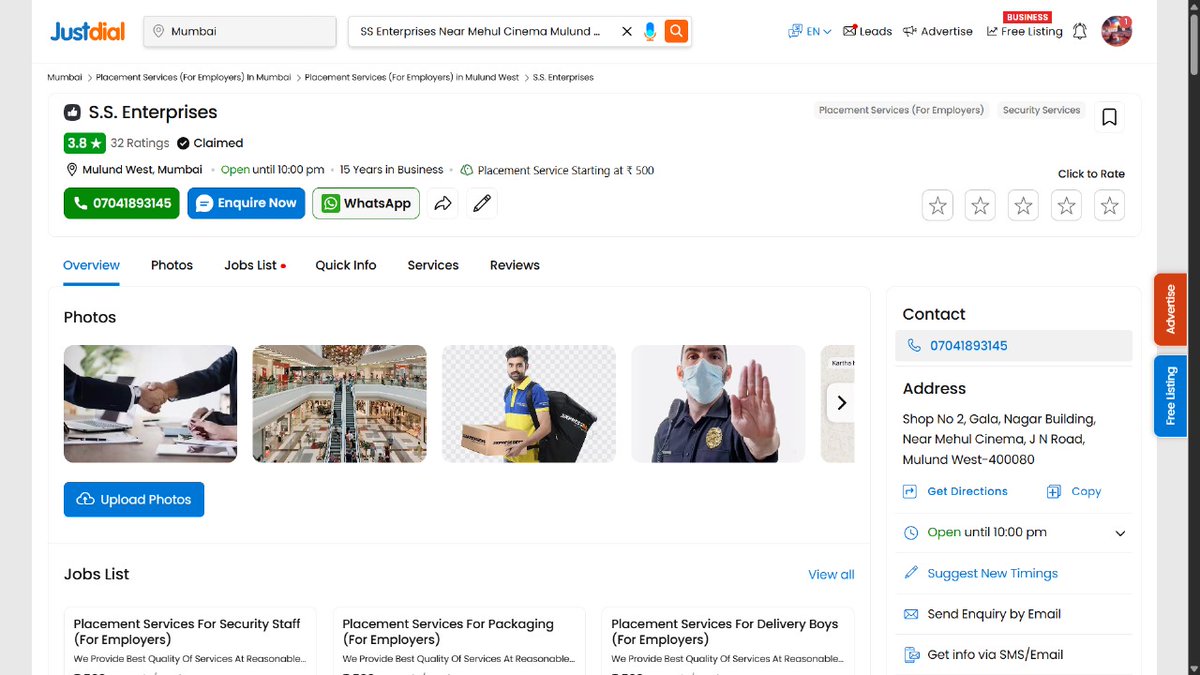
Task: Open the Advertise header link
Action: (937, 31)
